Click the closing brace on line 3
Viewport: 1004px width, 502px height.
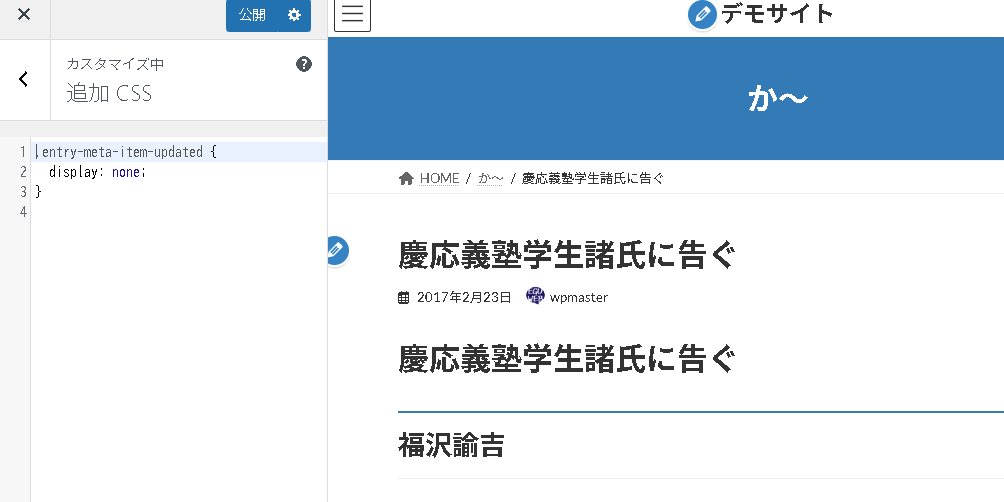pyautogui.click(x=38, y=191)
